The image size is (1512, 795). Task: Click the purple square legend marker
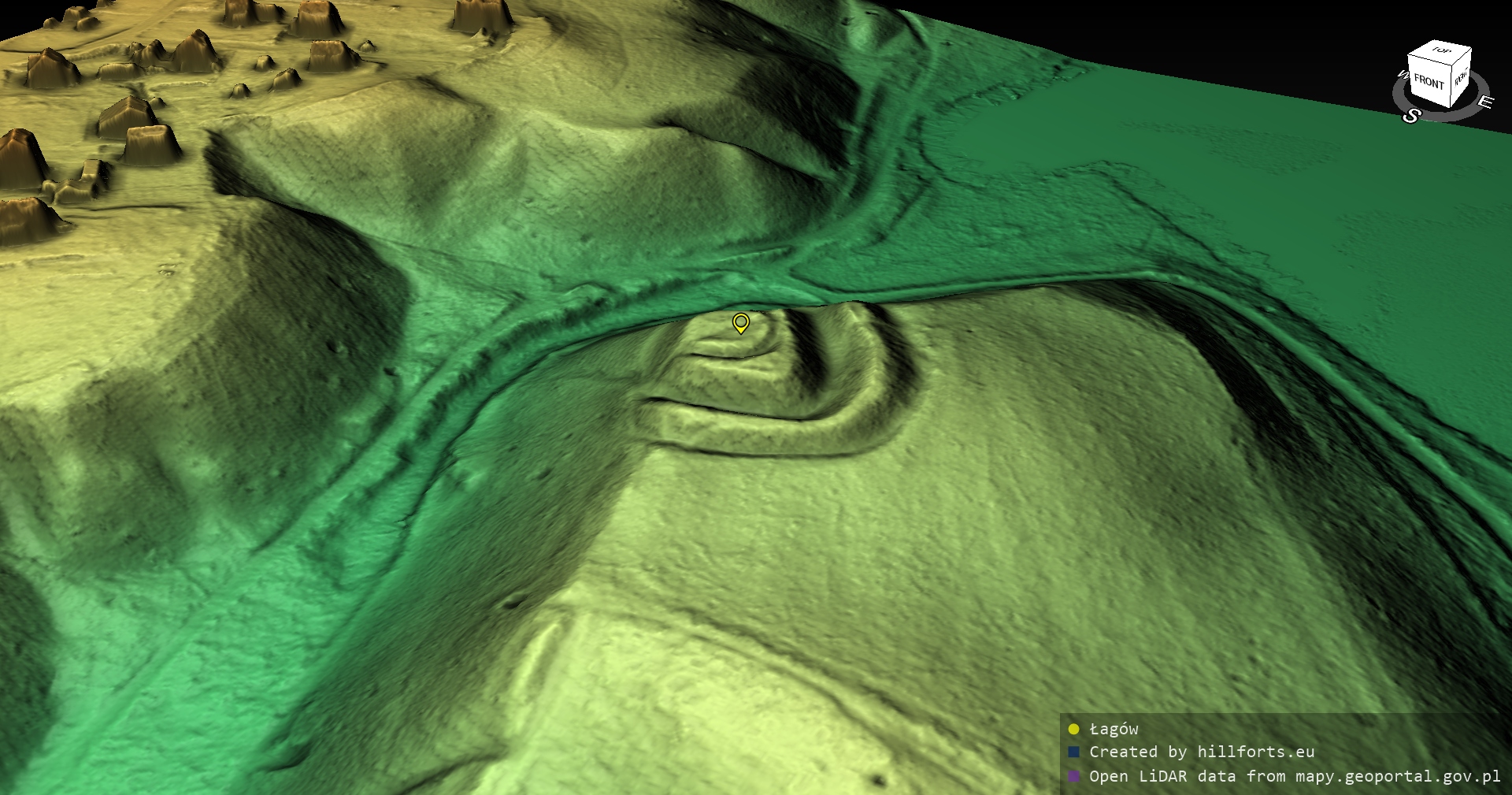click(1073, 776)
